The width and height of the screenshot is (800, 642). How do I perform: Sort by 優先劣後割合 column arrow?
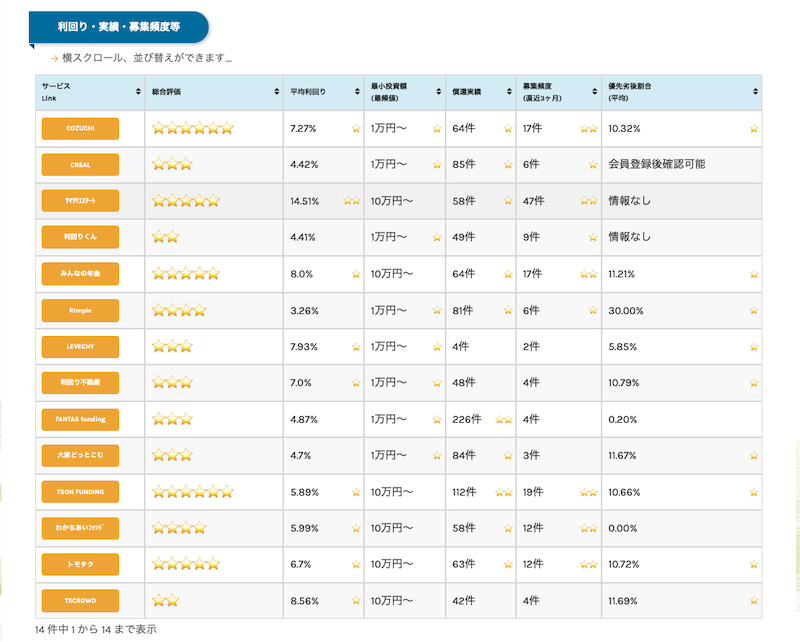coord(756,91)
